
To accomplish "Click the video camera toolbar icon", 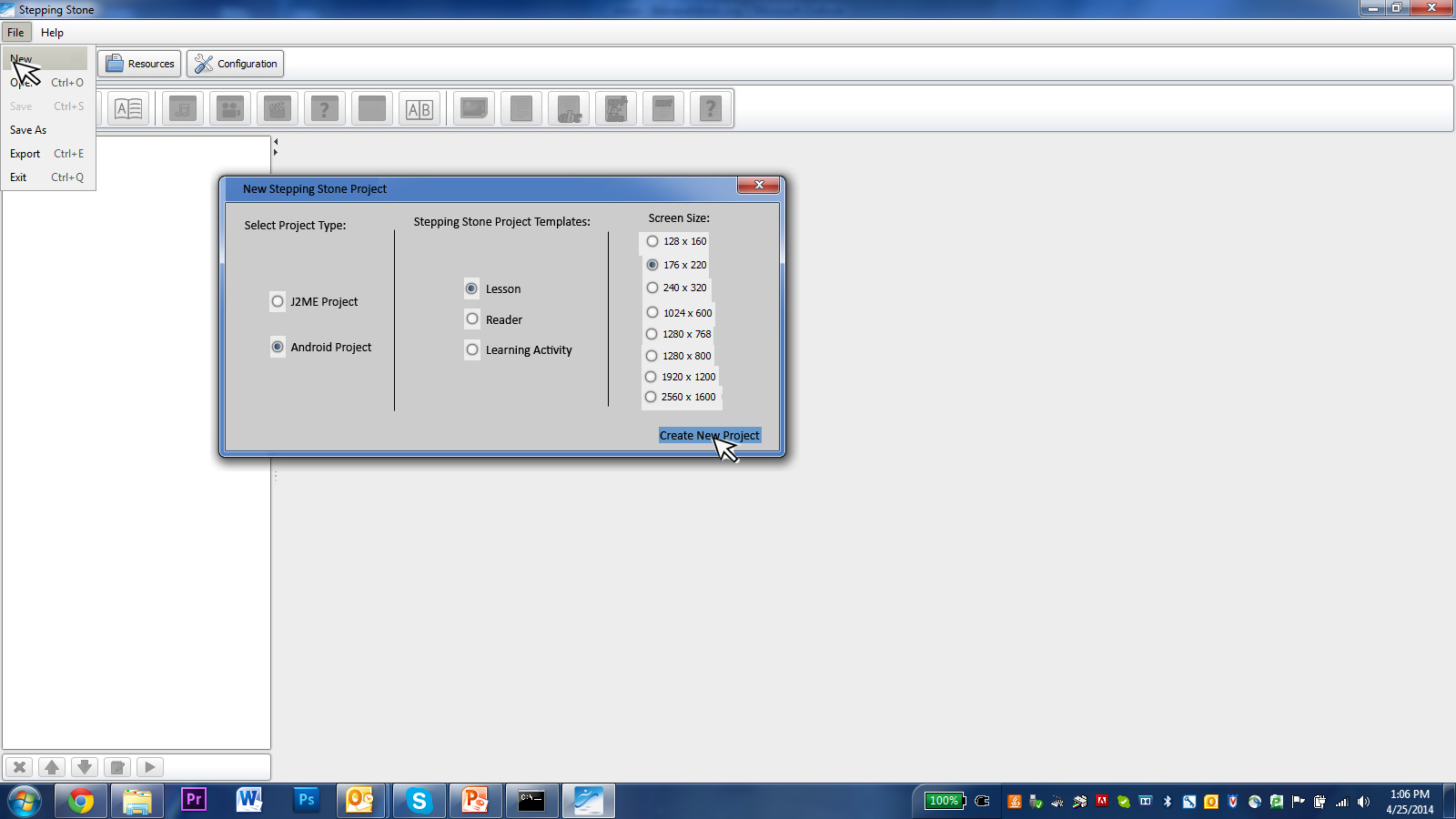I will (230, 109).
